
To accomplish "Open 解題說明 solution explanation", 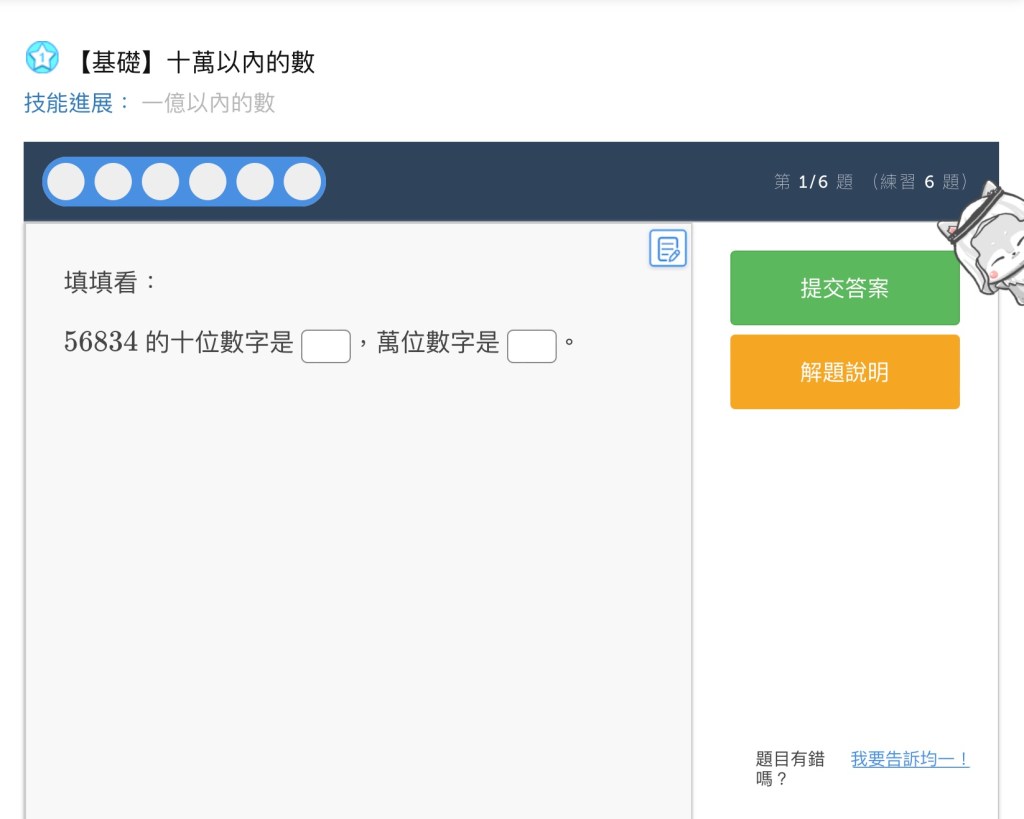I will 844,372.
